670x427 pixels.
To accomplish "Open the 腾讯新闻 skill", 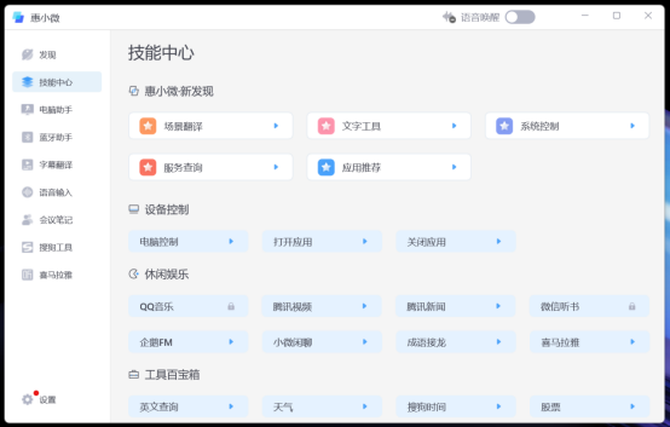I will (455, 306).
